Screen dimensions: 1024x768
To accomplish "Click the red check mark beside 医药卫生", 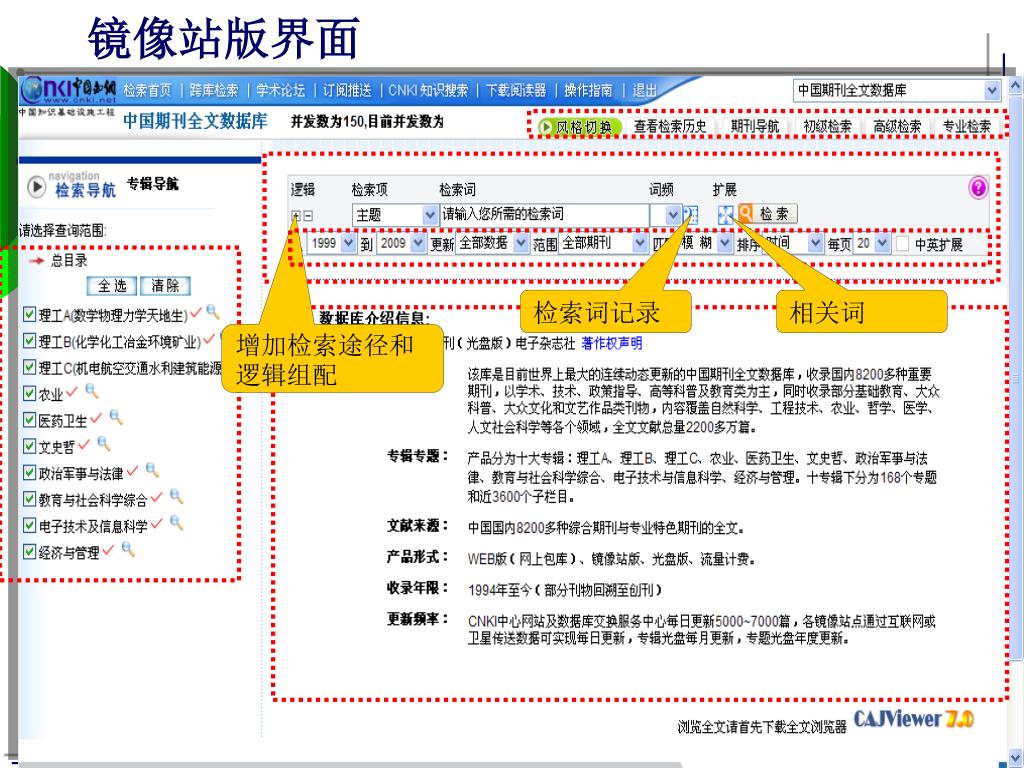I will point(96,418).
